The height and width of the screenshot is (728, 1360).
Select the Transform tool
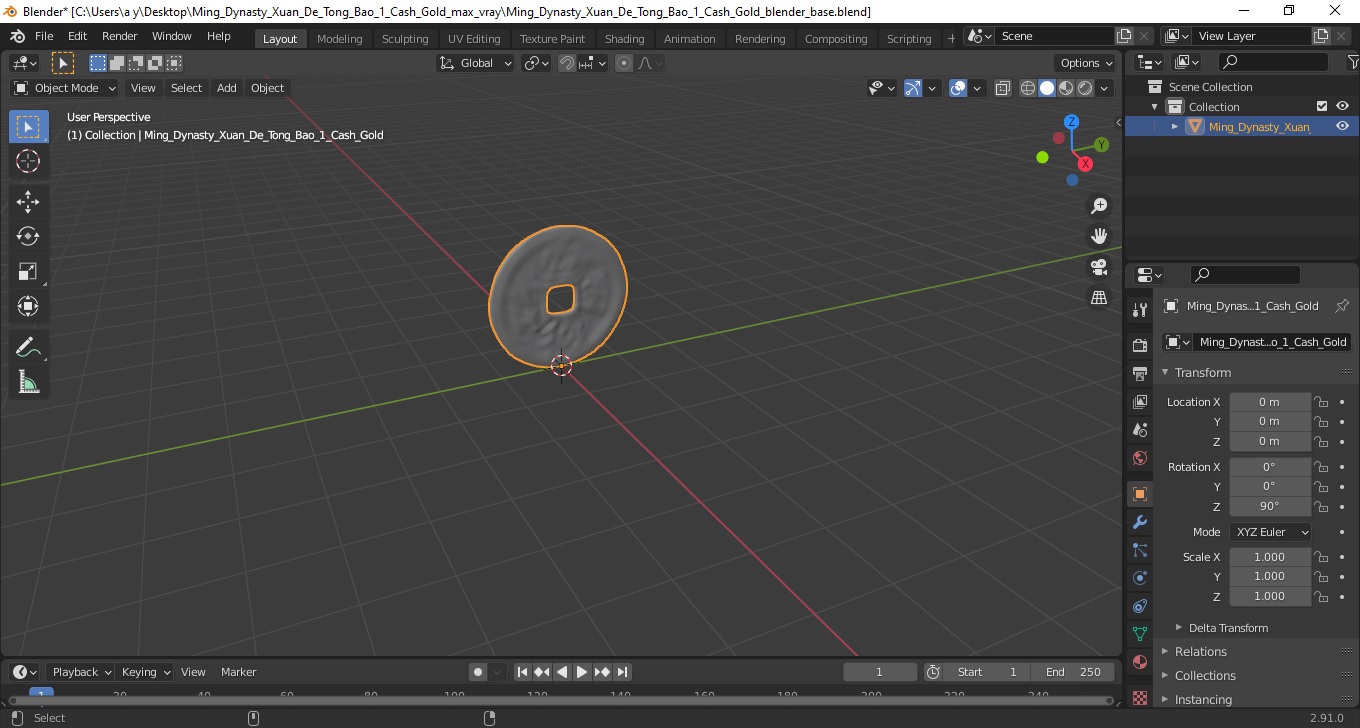coord(28,306)
